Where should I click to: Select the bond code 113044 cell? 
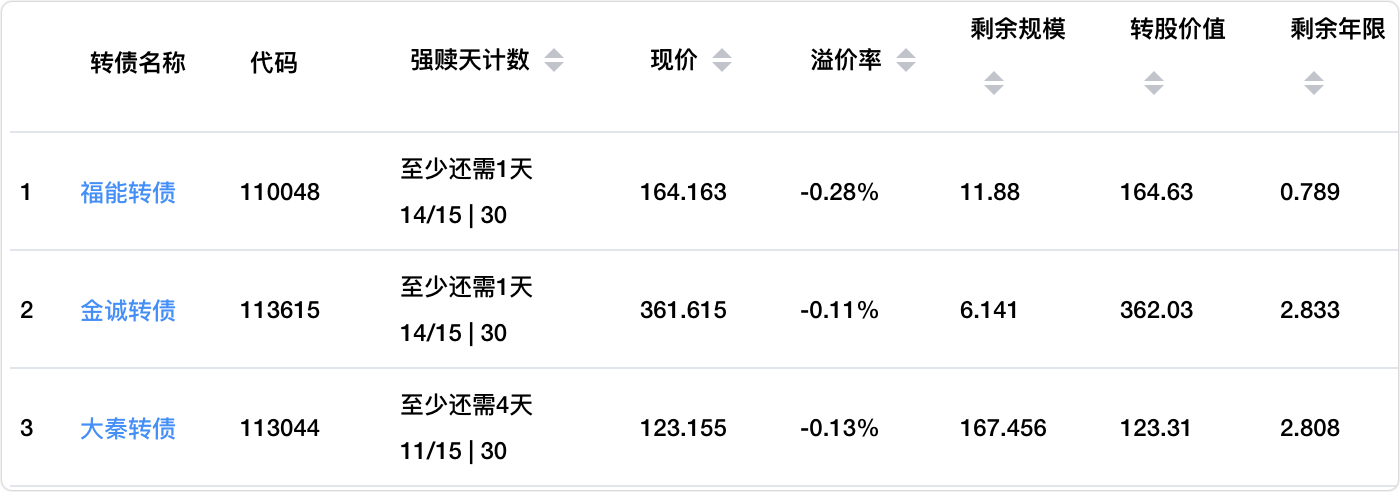point(280,429)
